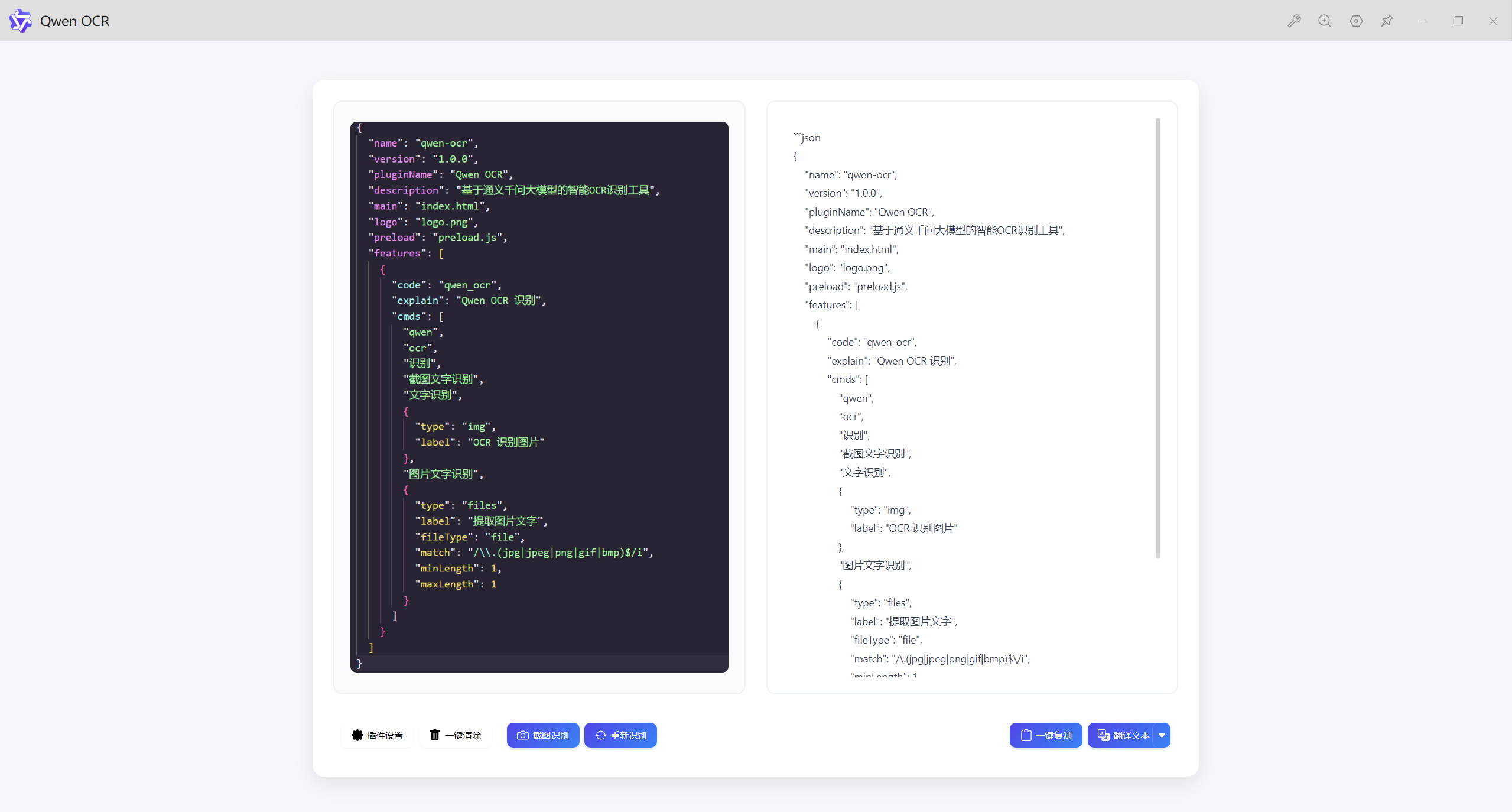Open the hexagon settings icon
The image size is (1512, 812).
coord(1356,21)
